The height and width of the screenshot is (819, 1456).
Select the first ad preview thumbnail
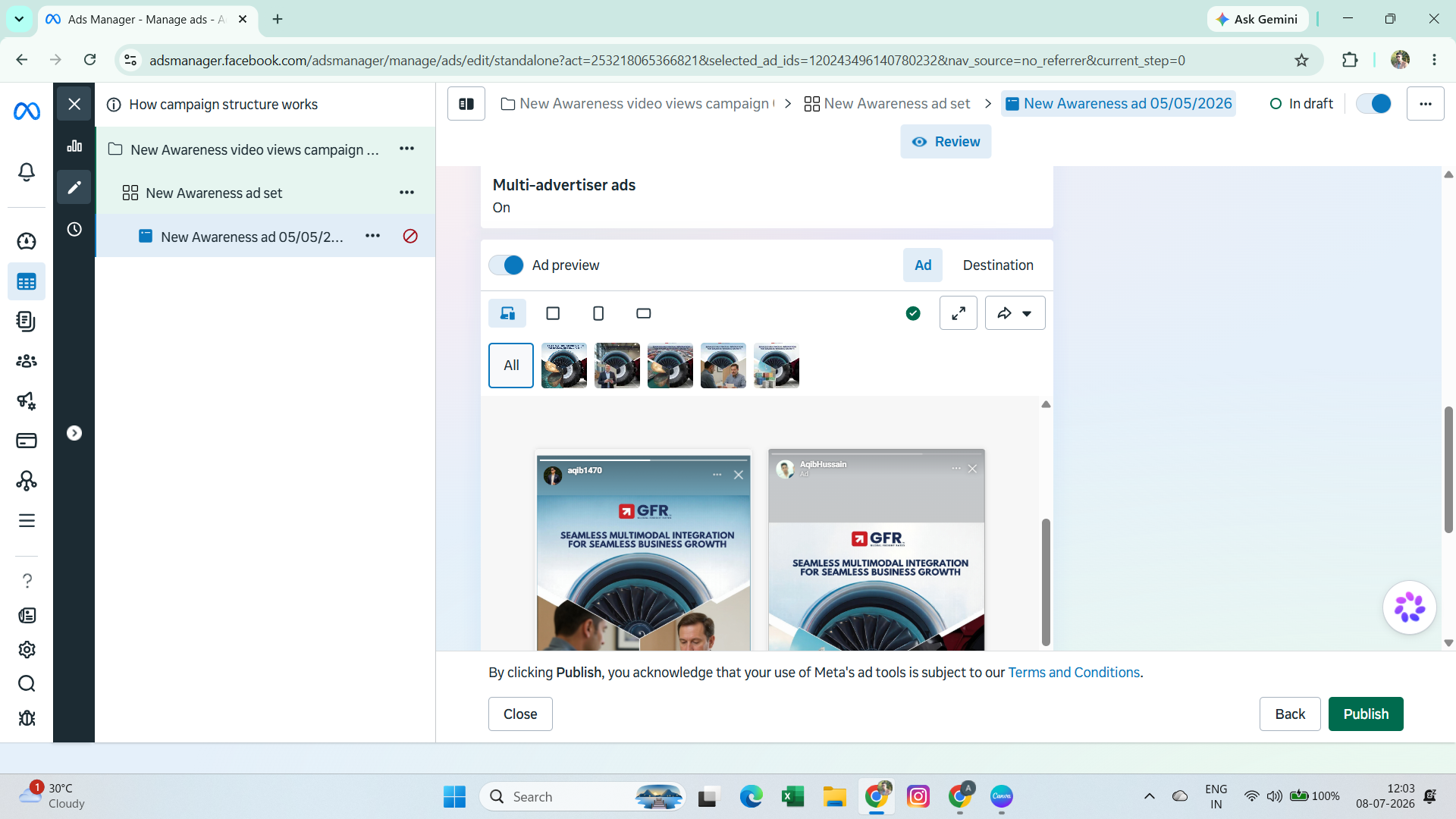tap(564, 366)
